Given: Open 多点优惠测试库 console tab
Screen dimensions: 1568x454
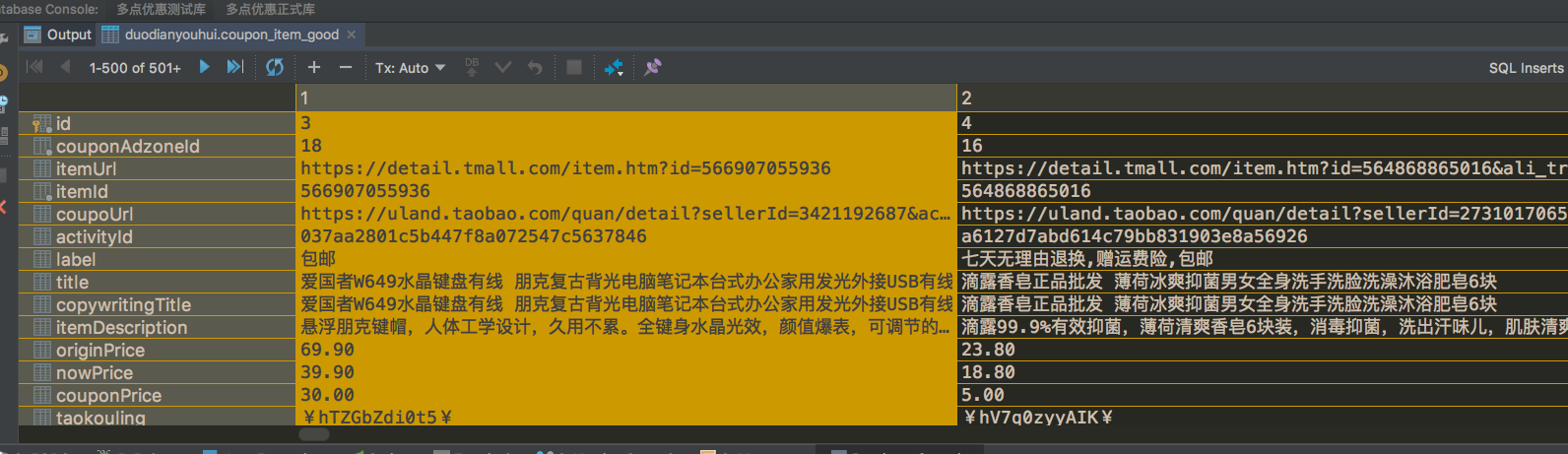Looking at the screenshot, I should [161, 9].
